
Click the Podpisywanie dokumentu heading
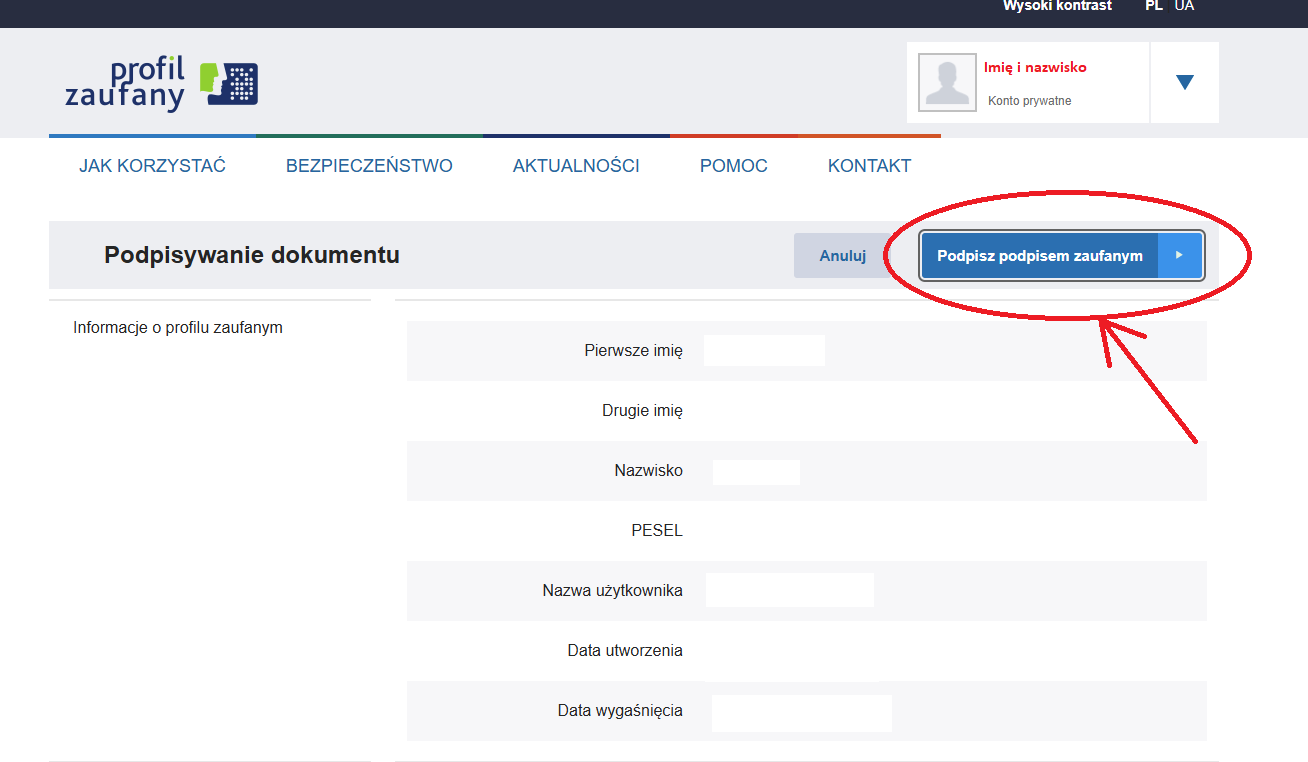coord(252,255)
